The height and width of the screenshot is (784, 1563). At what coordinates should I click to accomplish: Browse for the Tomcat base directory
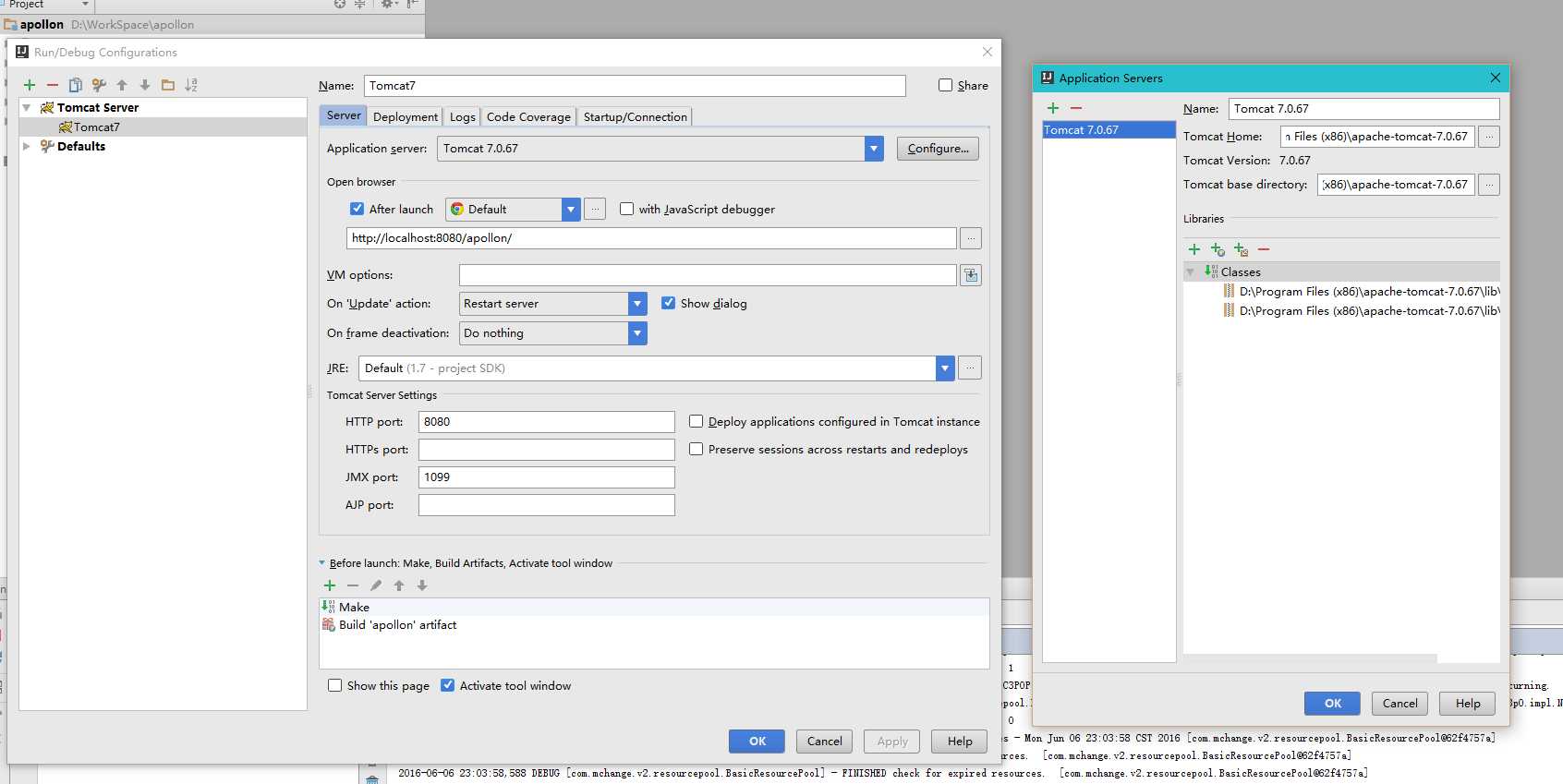click(x=1489, y=185)
